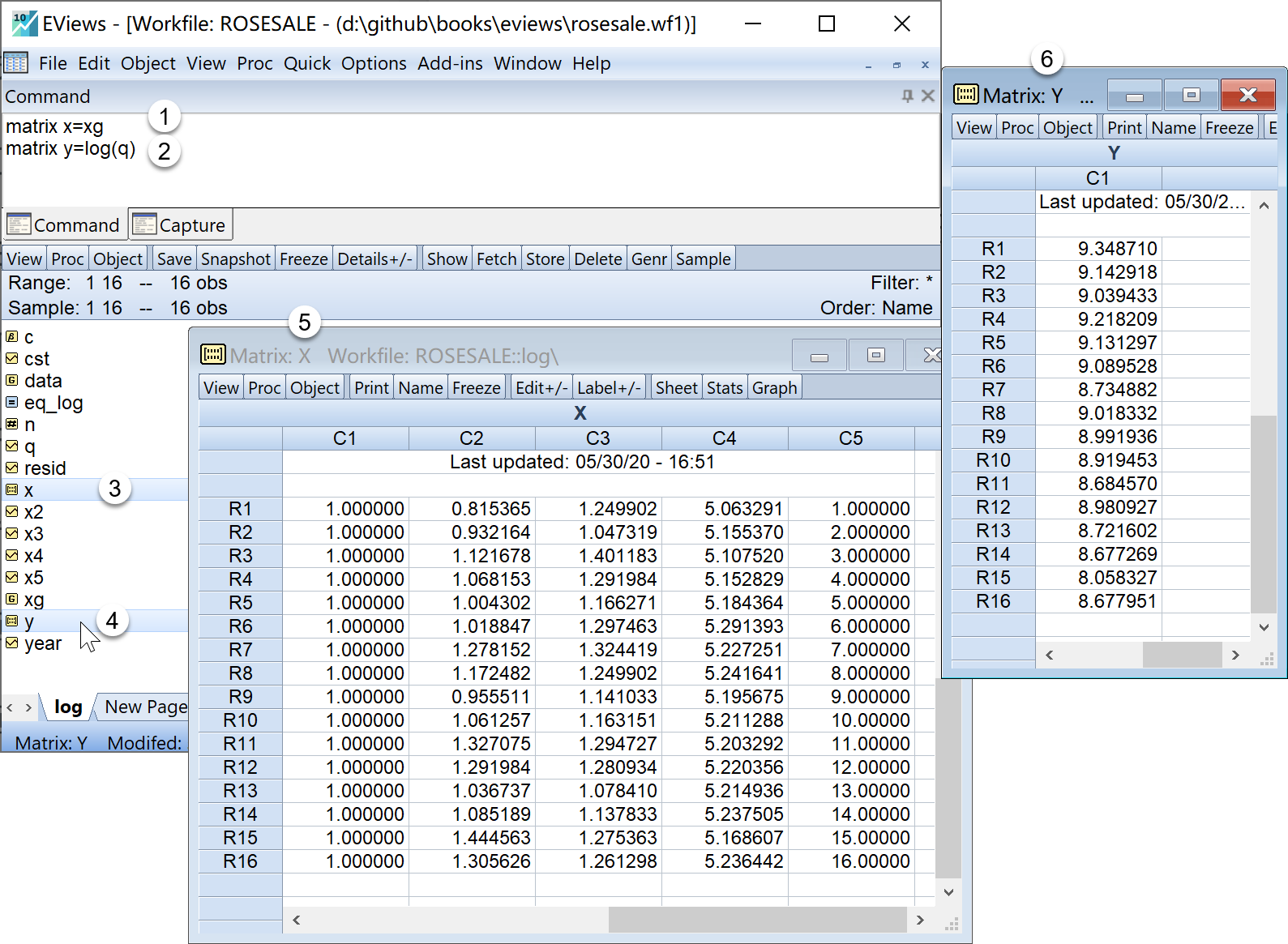Click the Stats button in Matrix X
The image size is (1288, 944).
[724, 388]
